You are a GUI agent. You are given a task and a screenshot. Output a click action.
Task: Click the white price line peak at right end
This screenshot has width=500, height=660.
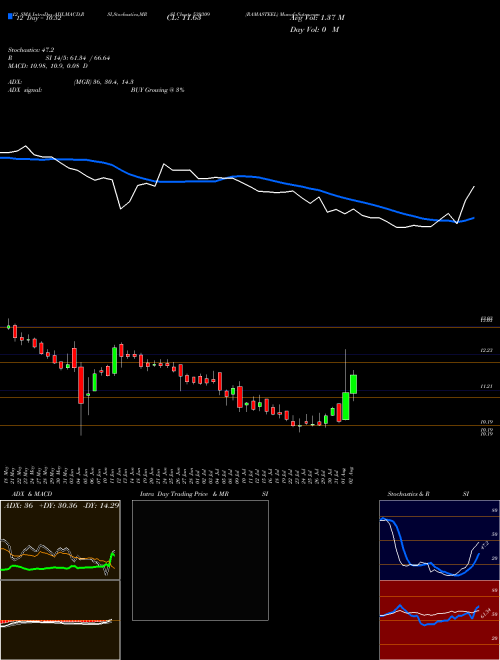tap(474, 186)
